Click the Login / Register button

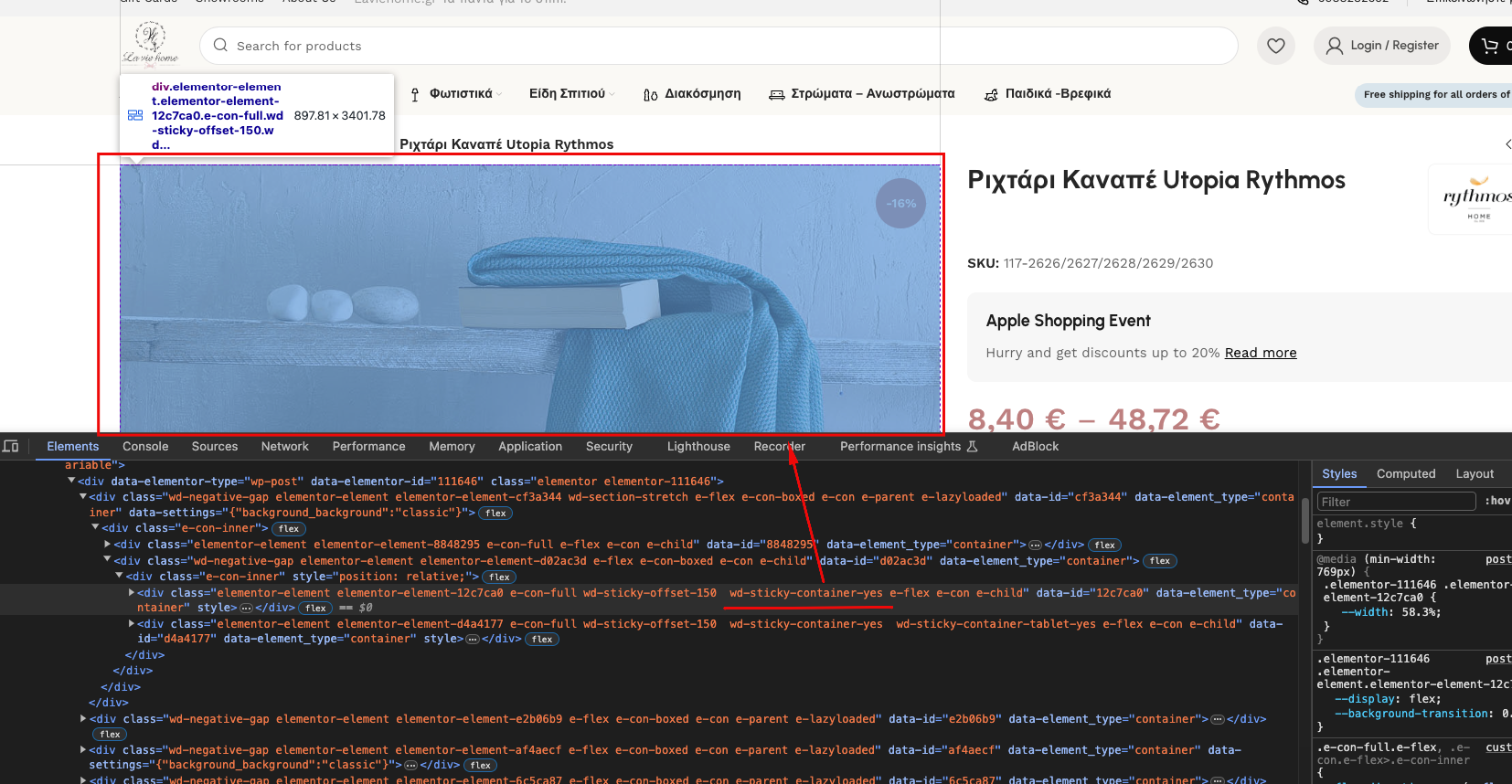click(1382, 46)
